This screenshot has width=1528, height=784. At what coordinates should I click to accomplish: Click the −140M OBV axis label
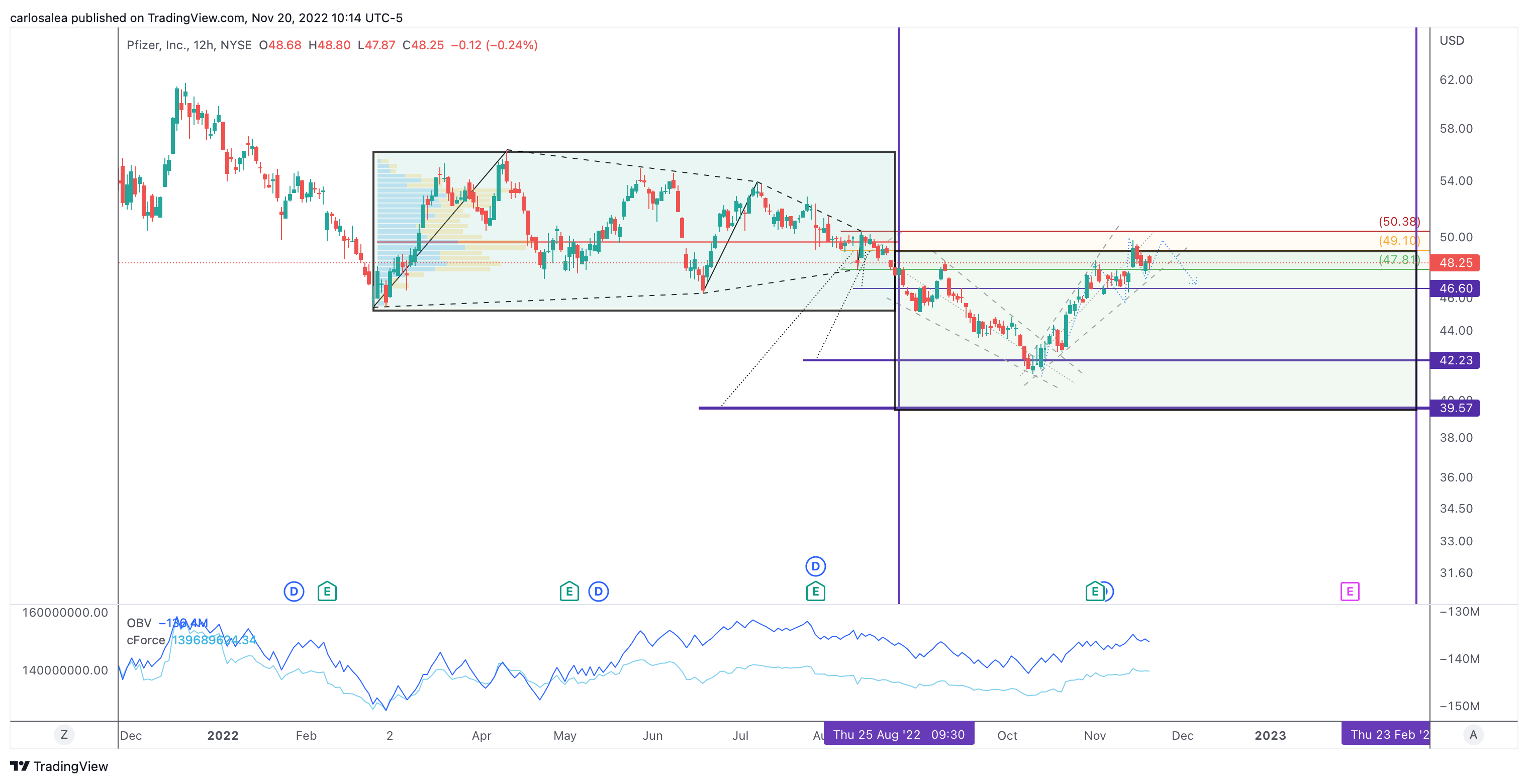pos(1460,659)
